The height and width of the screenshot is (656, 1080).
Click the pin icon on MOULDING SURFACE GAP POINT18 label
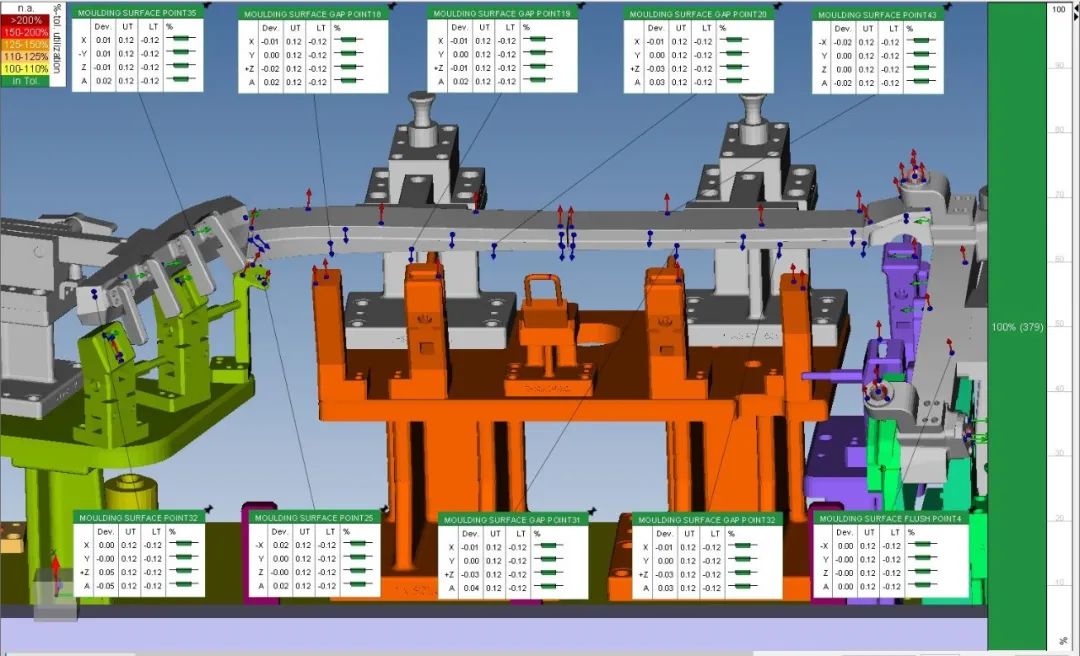pos(393,6)
